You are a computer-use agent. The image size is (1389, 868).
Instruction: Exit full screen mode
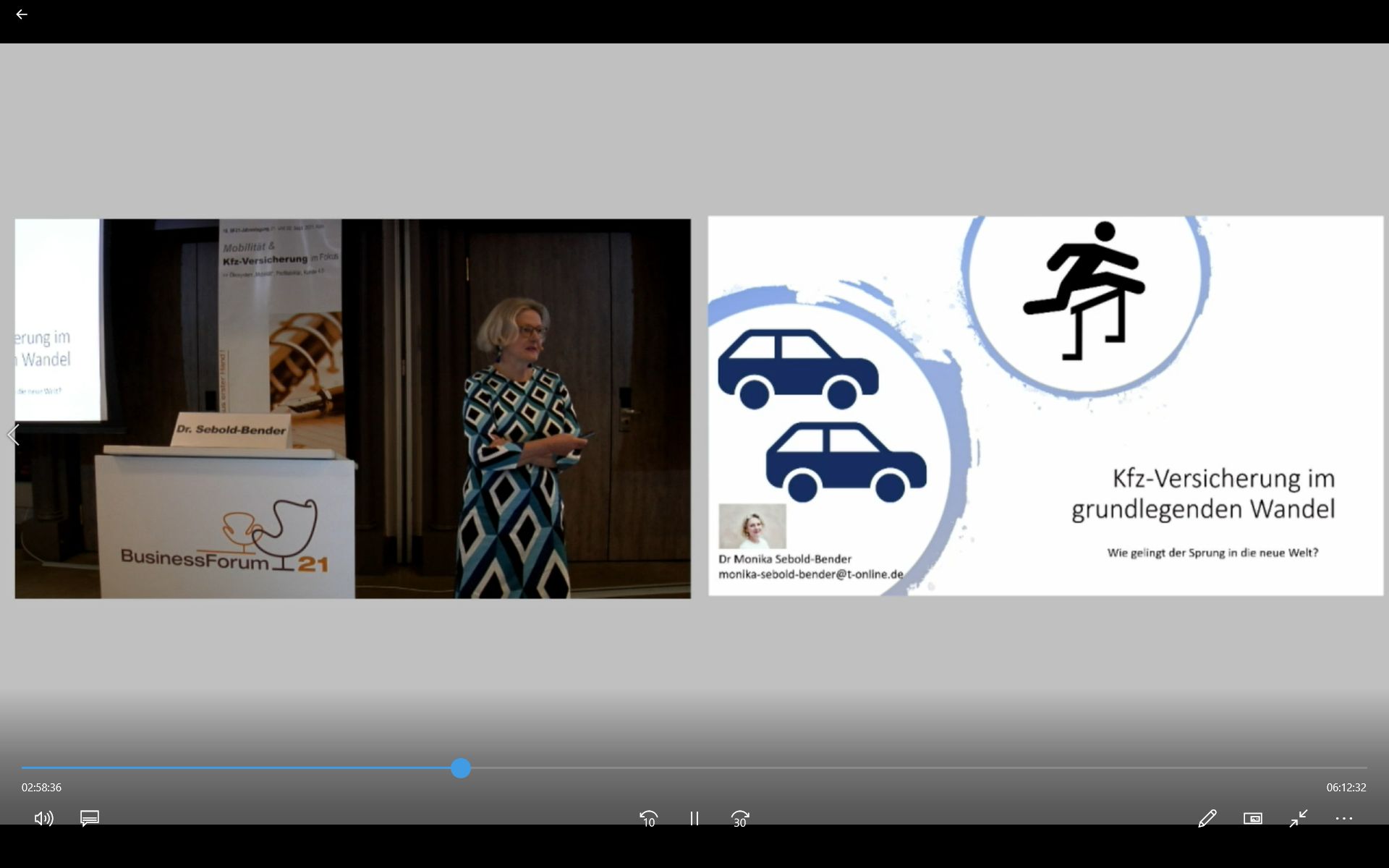coord(1298,818)
